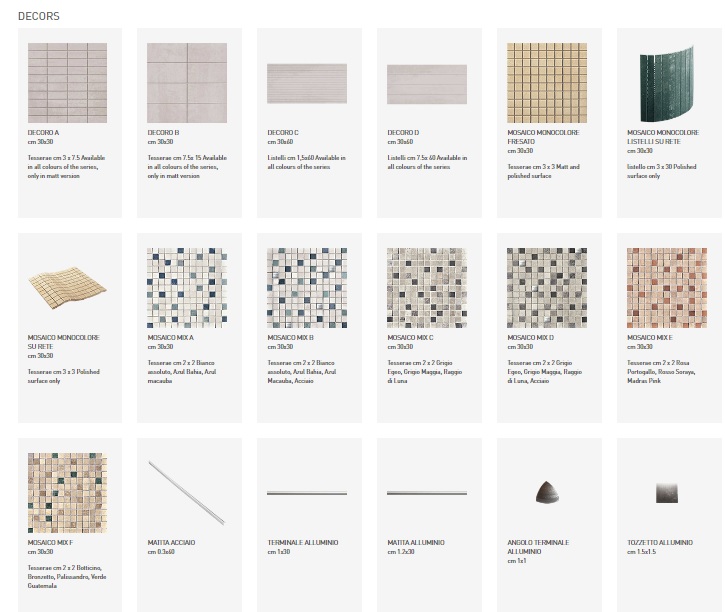Select the Mosaico Mix A thumbnail
This screenshot has width=725, height=612.
[186, 288]
